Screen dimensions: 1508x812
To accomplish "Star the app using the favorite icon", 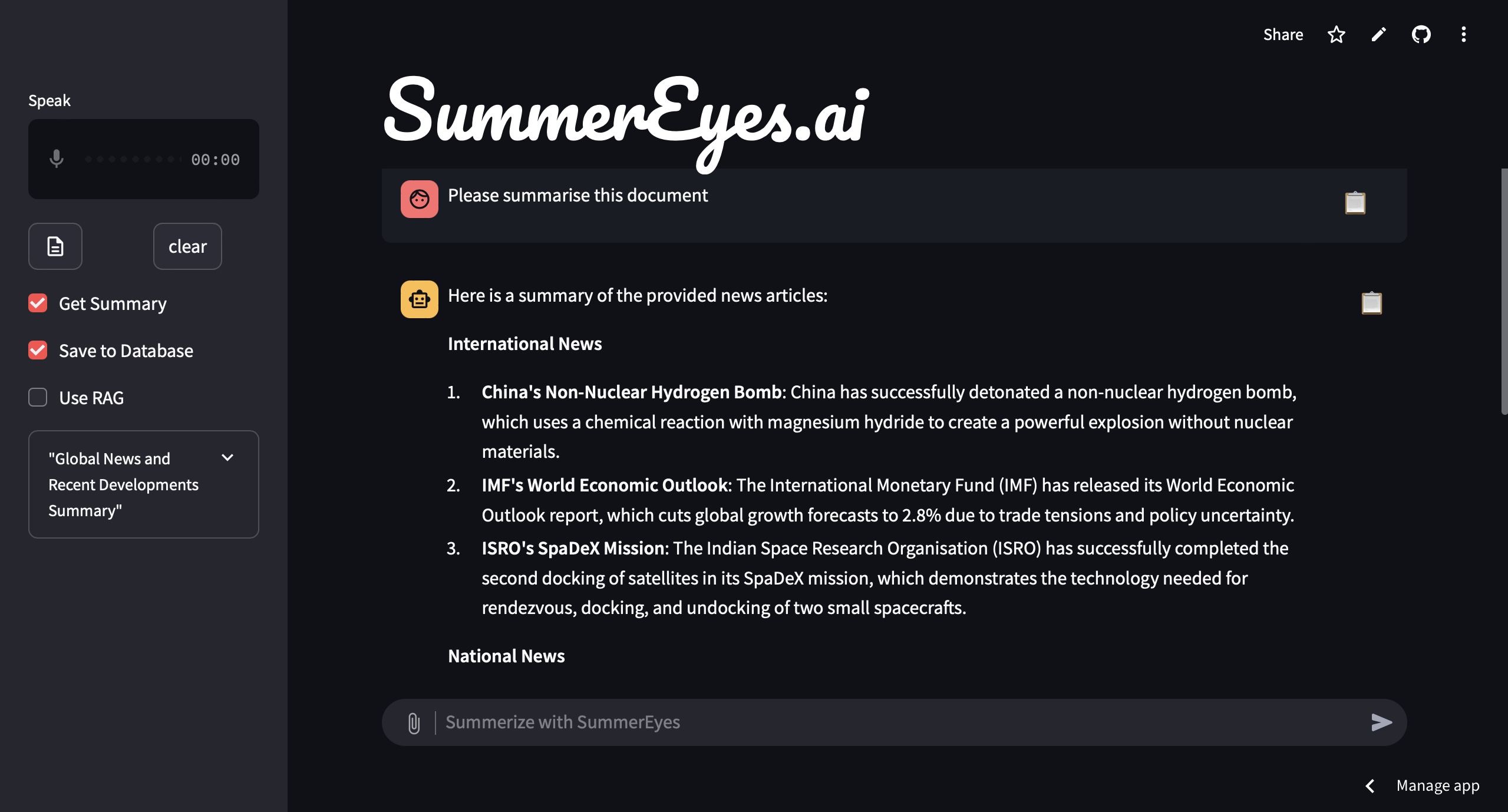I will click(x=1336, y=35).
